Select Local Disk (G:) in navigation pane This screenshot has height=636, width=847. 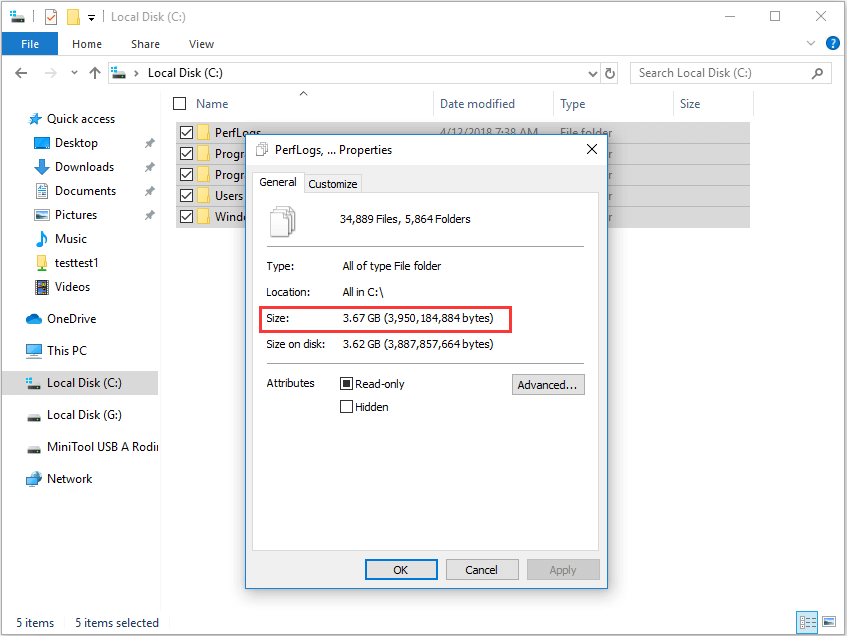pyautogui.click(x=84, y=415)
